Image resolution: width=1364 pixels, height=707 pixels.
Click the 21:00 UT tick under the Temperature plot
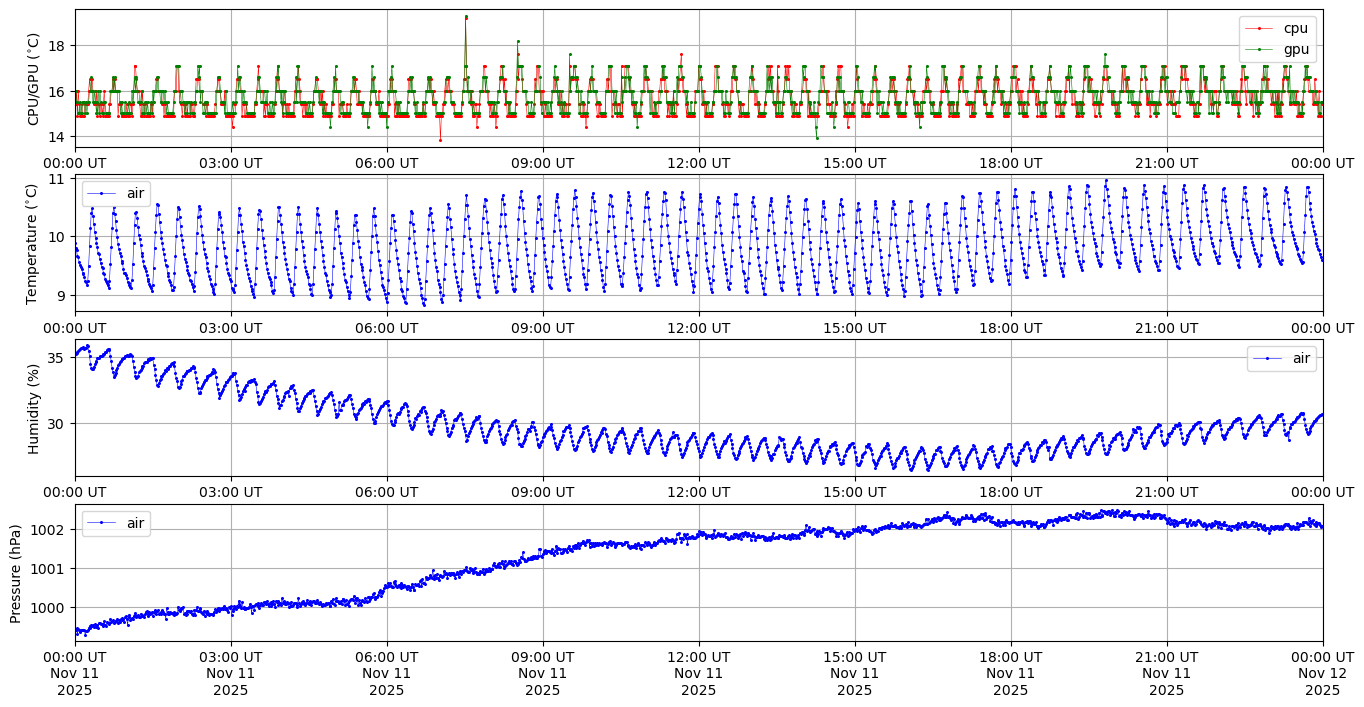click(1166, 327)
